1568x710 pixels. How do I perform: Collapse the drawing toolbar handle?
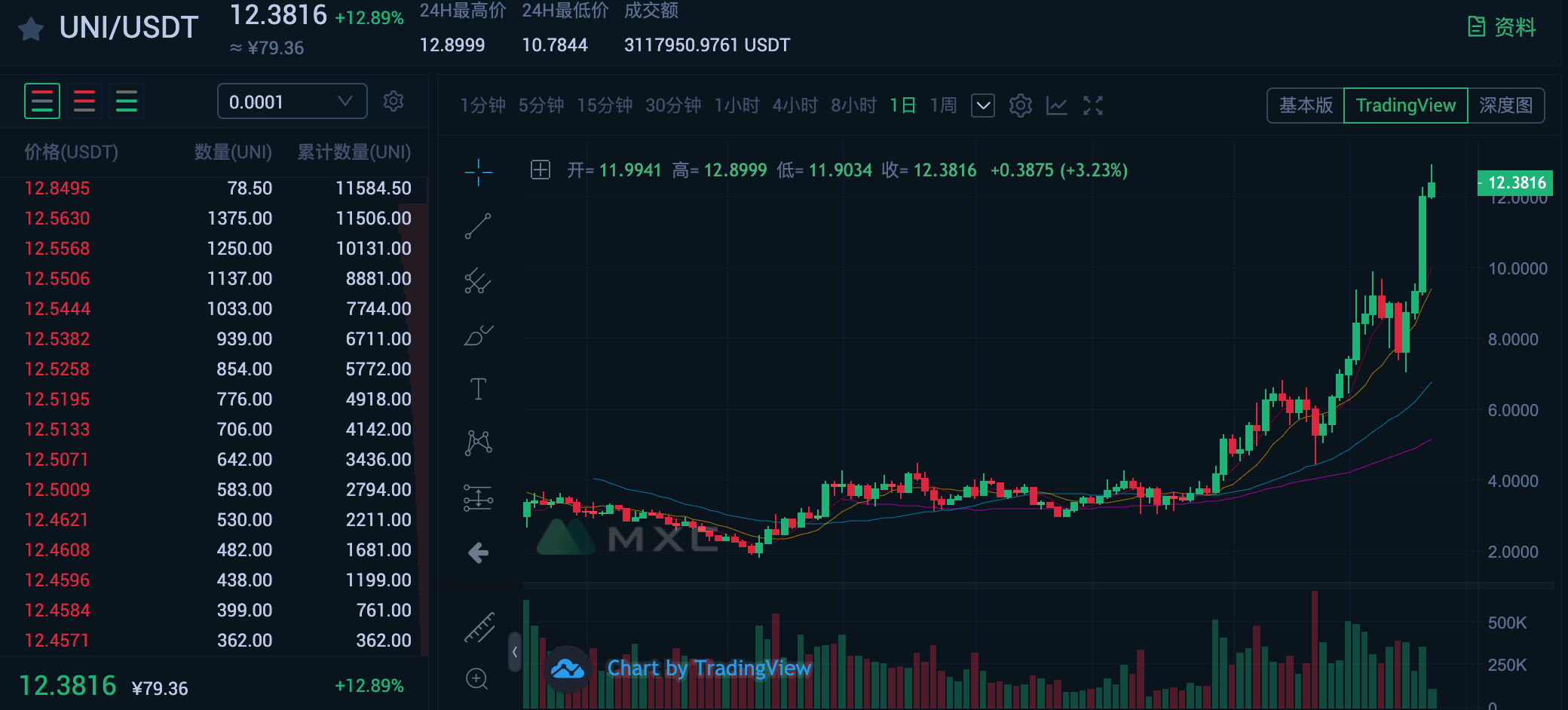515,652
